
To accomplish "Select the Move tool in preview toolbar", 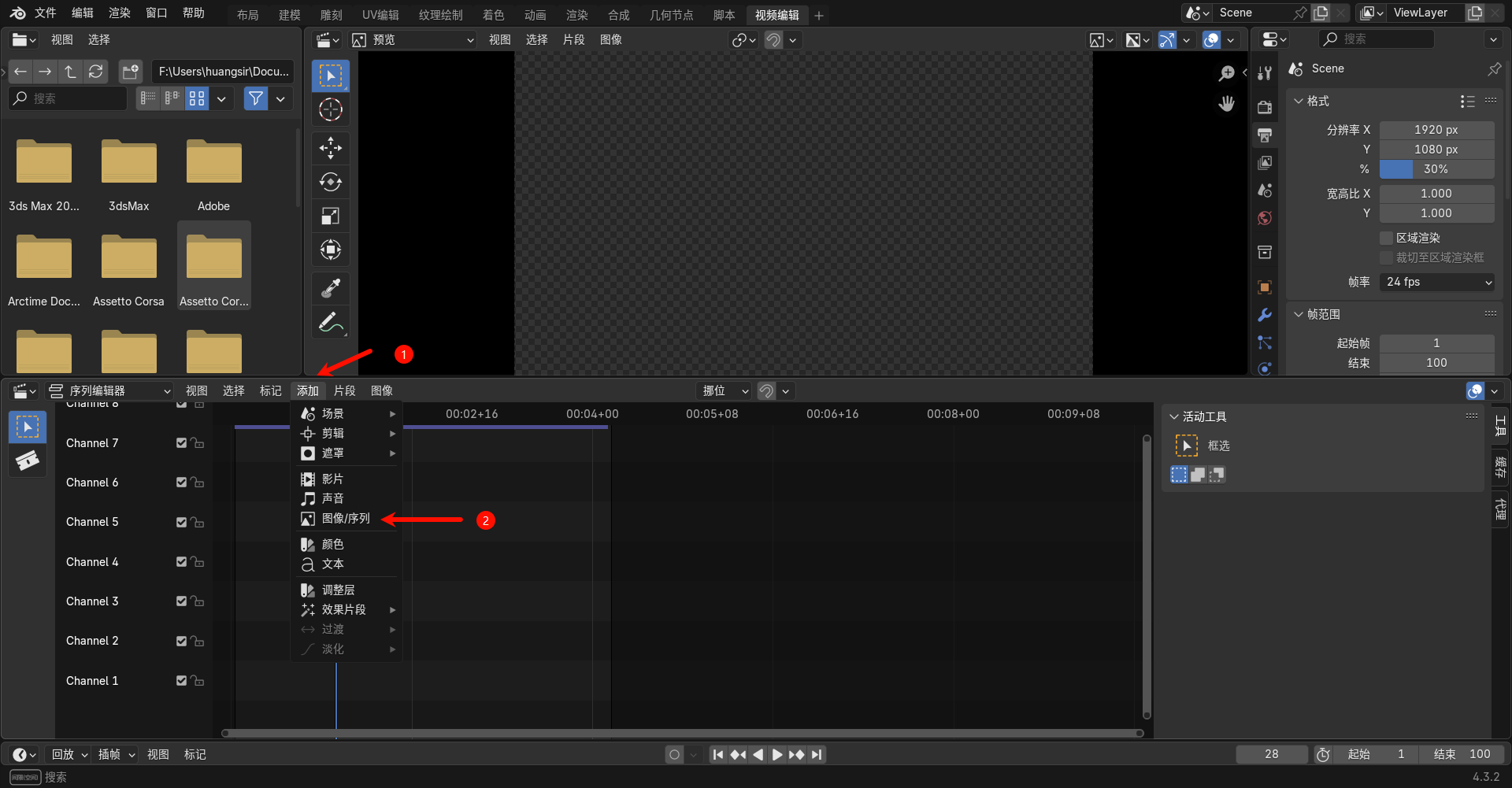I will pyautogui.click(x=331, y=147).
